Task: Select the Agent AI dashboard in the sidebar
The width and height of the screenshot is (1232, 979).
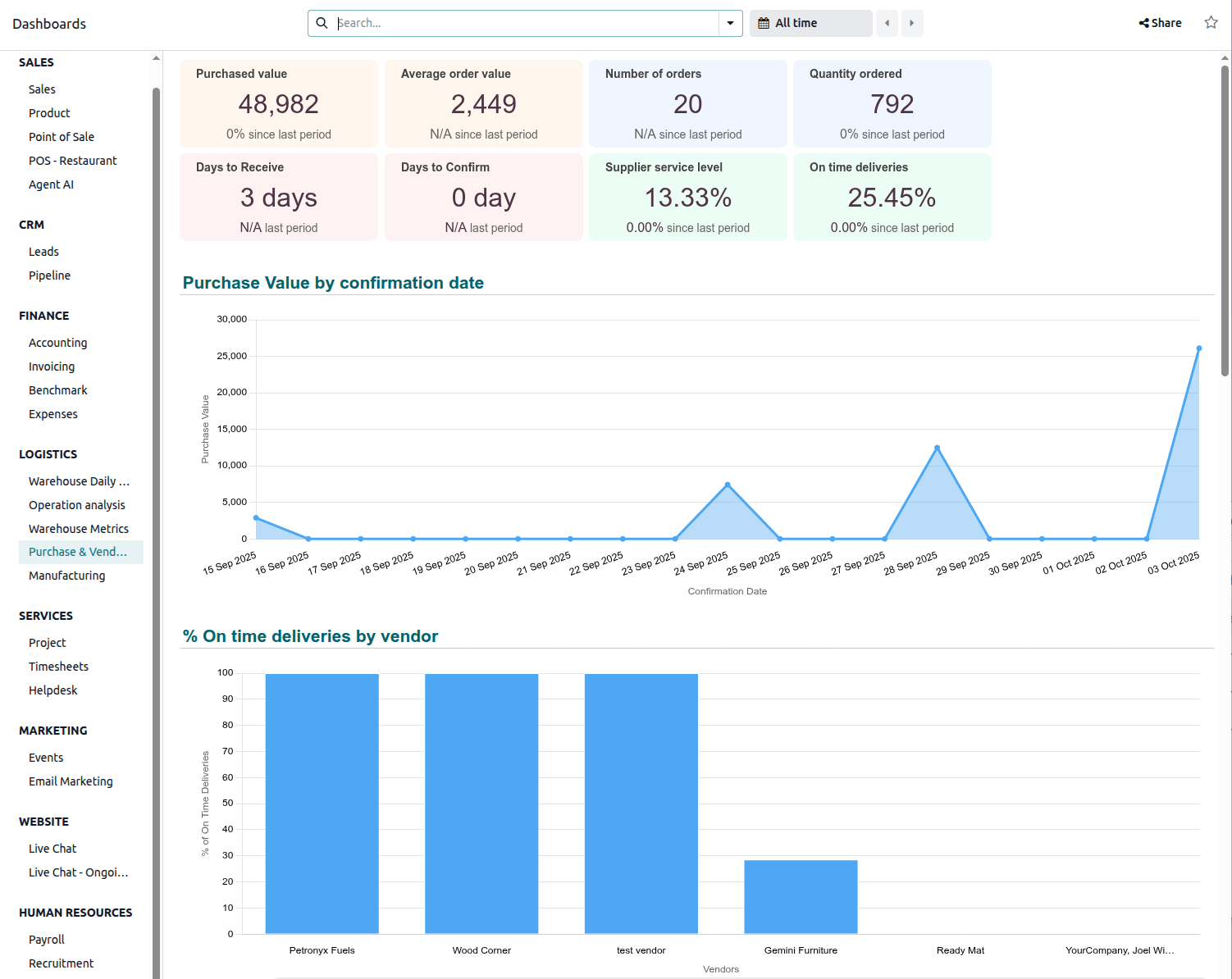Action: (x=51, y=184)
